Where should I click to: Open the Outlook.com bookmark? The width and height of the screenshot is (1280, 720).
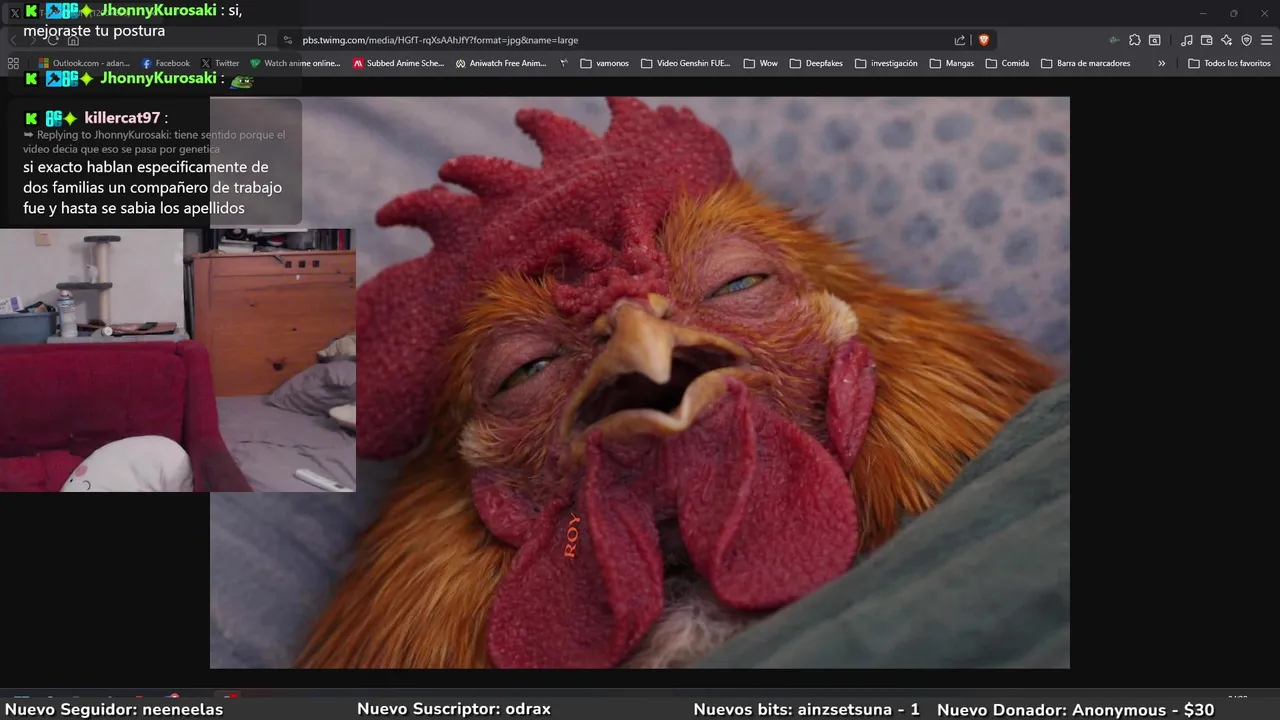pos(84,63)
